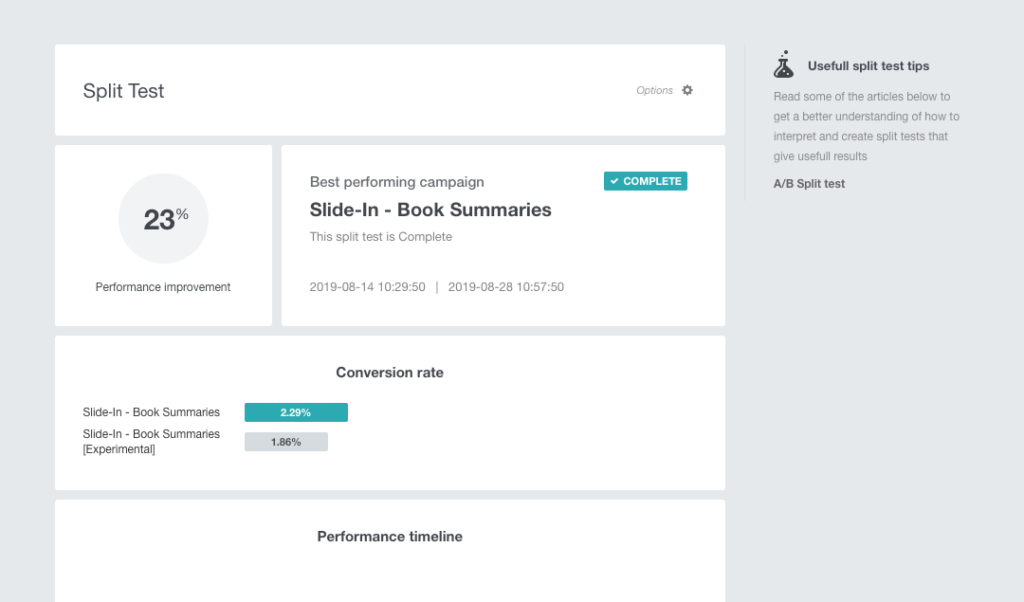
Task: Open the A/B Split test article link
Action: [x=808, y=184]
